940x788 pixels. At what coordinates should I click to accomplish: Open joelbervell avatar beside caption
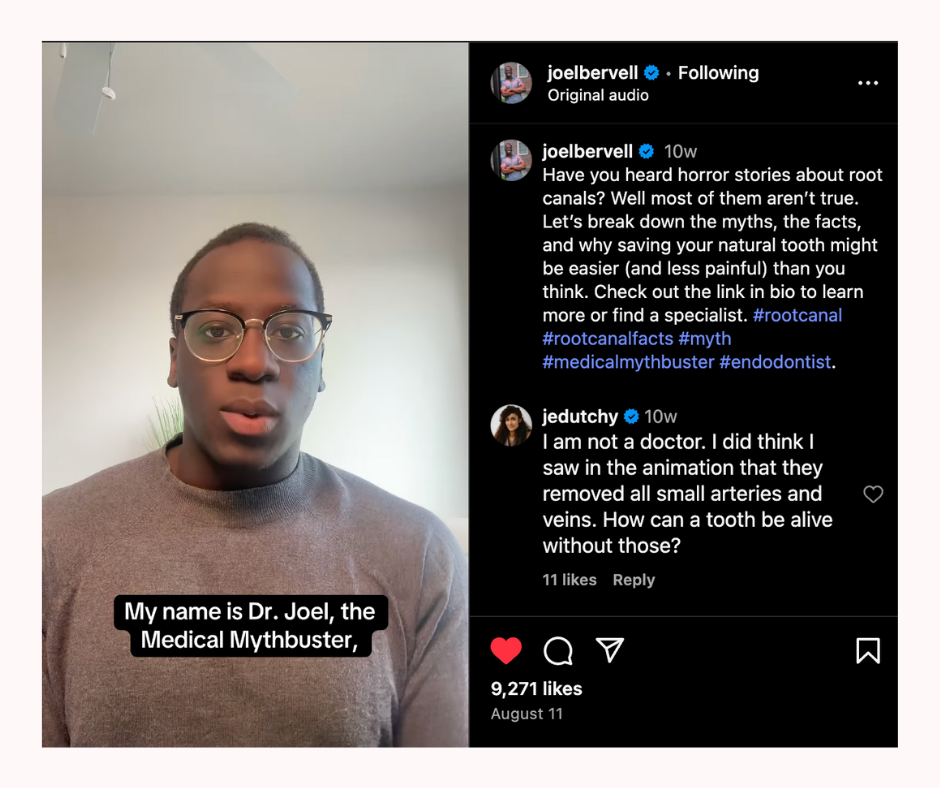511,161
